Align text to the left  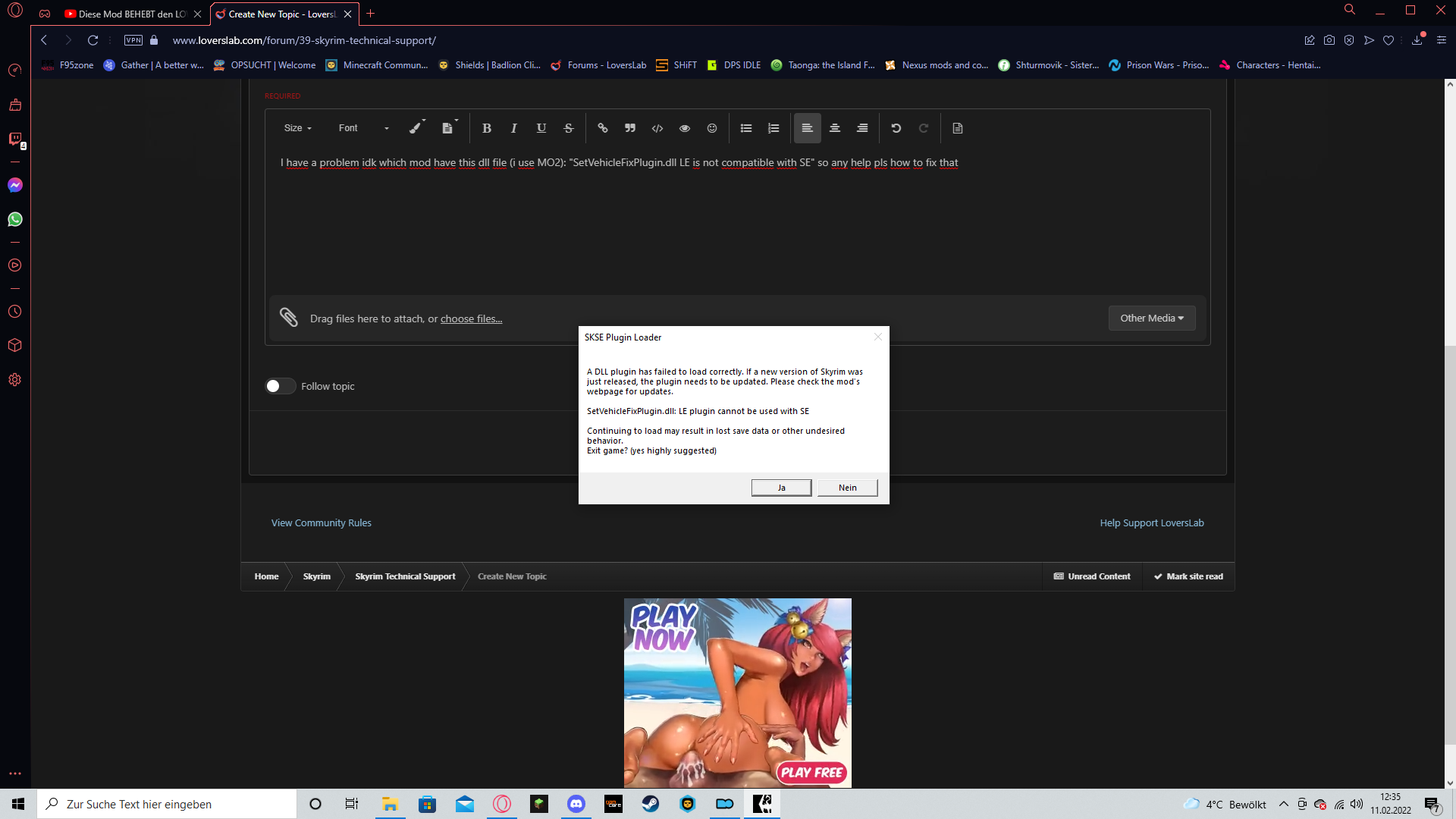pos(808,128)
